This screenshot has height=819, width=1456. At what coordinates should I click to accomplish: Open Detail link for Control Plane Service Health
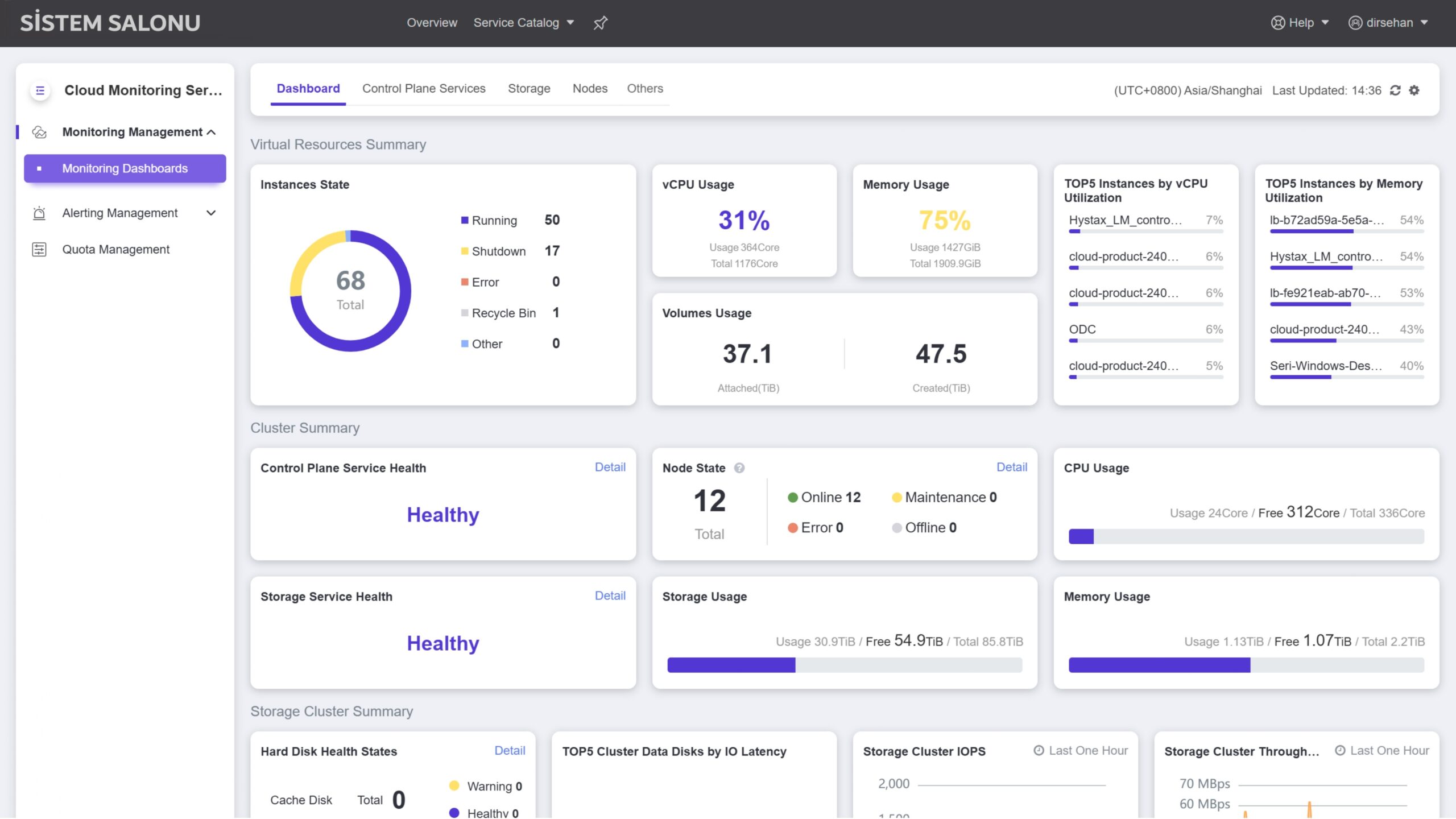(610, 467)
